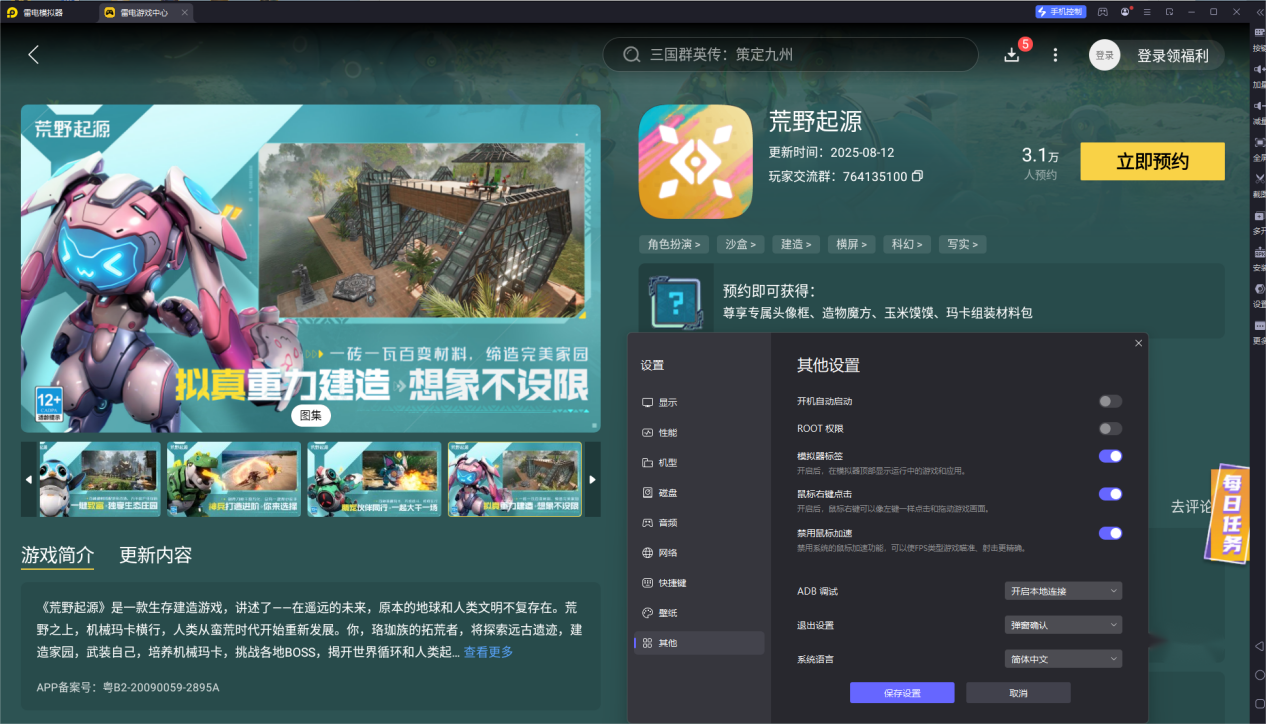Open the last game screenshot thumbnail in the carousel
The width and height of the screenshot is (1266, 724).
514,479
